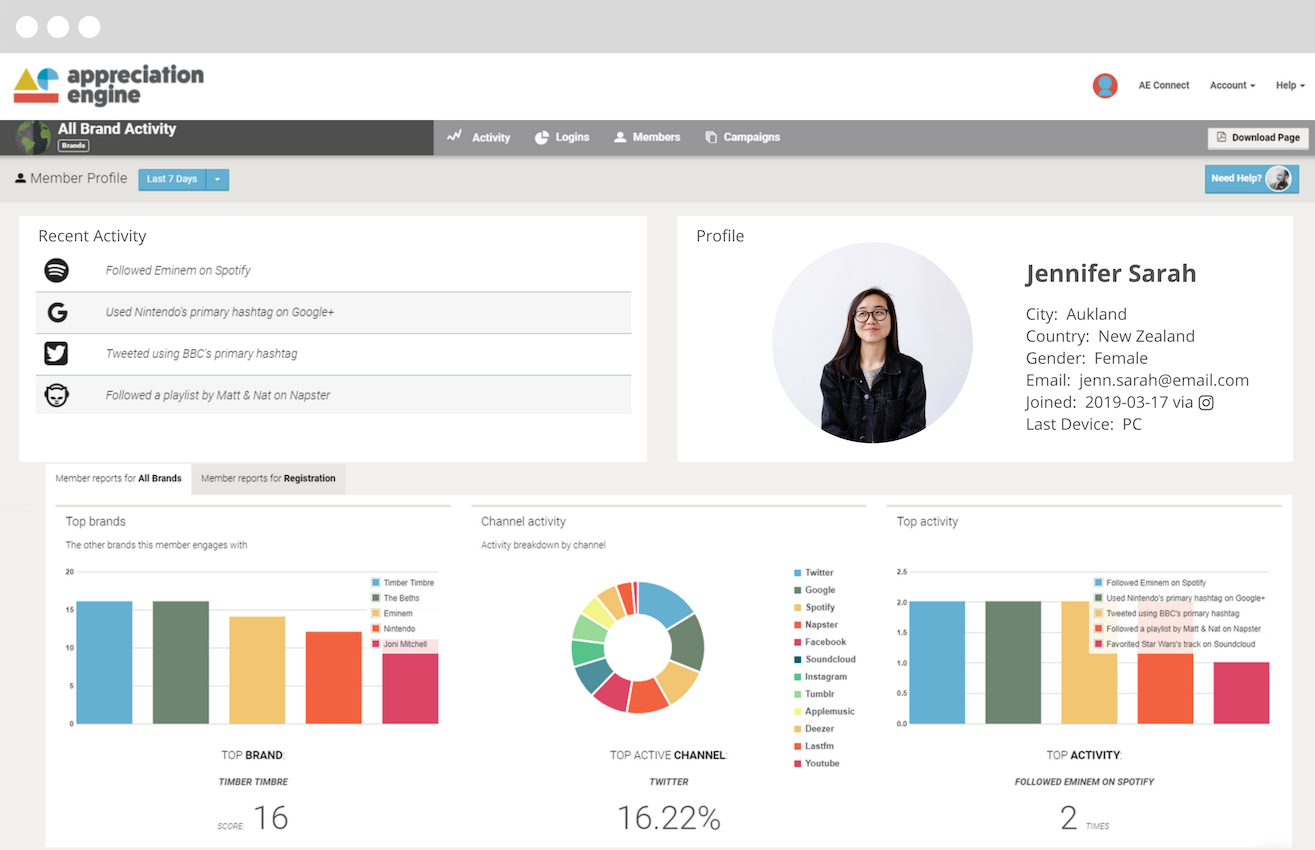The image size is (1315, 850).
Task: Switch to Member reports for Registration tab
Action: (x=268, y=479)
